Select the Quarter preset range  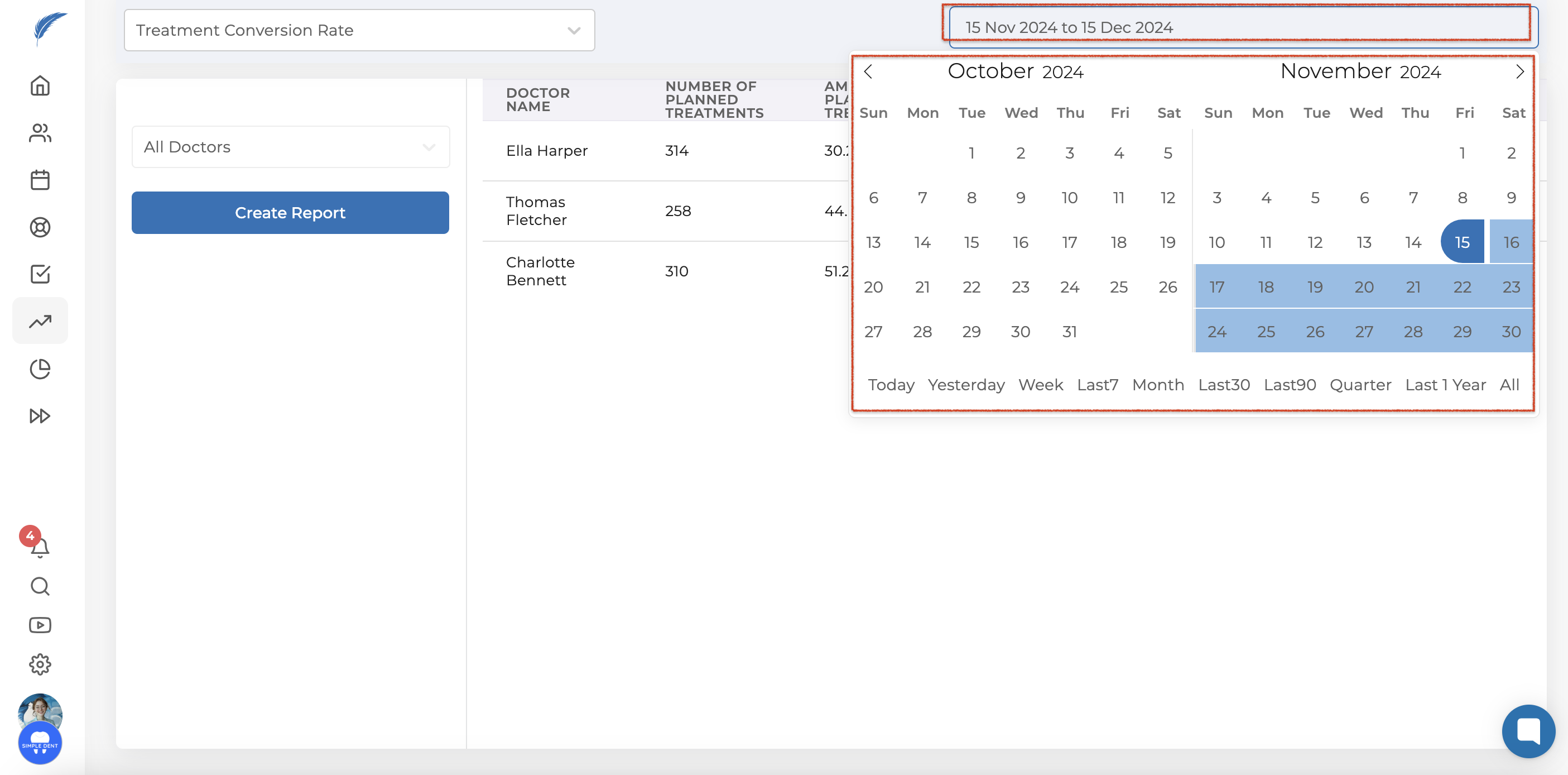click(x=1360, y=385)
